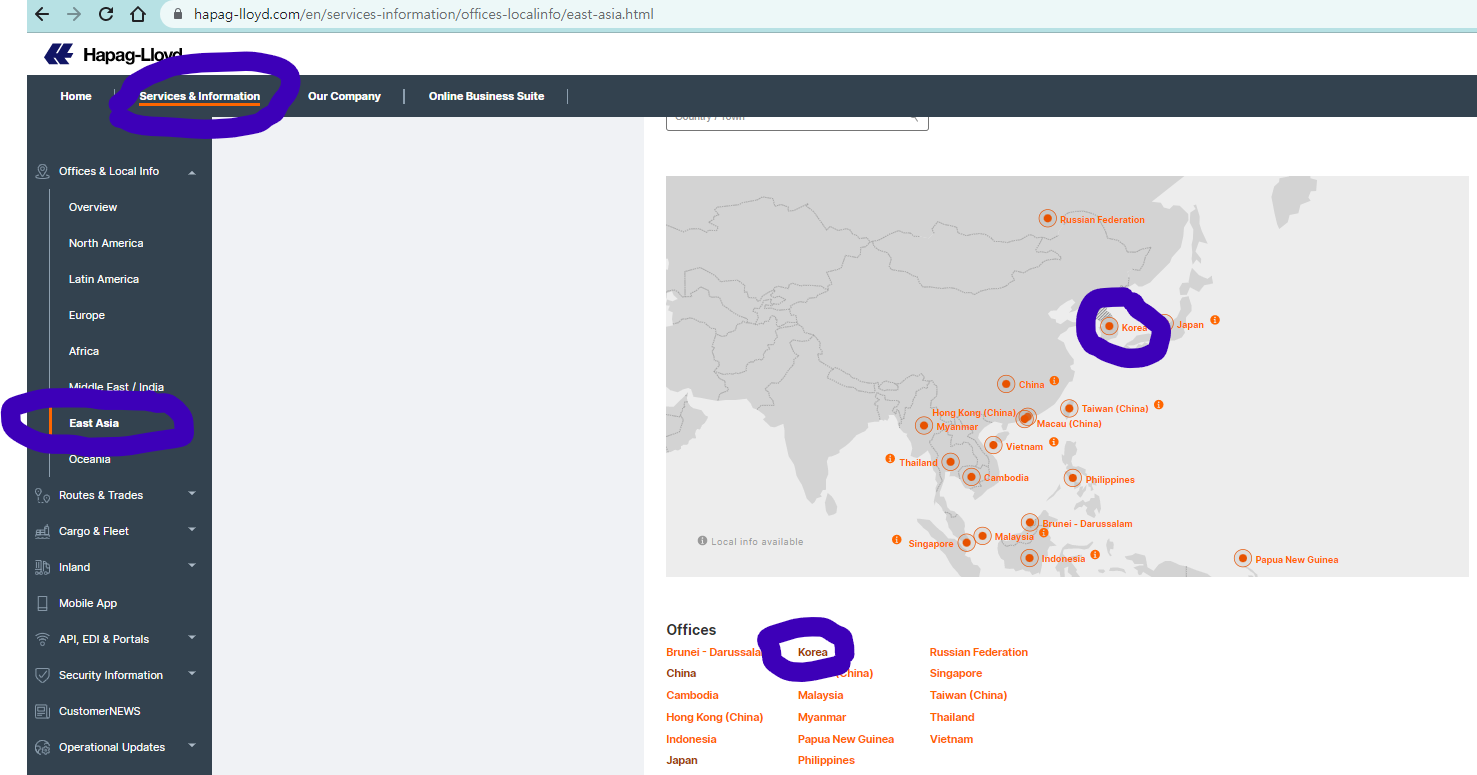This screenshot has height=775, width=1477.
Task: Click Russian Federation map marker
Action: tap(1047, 218)
